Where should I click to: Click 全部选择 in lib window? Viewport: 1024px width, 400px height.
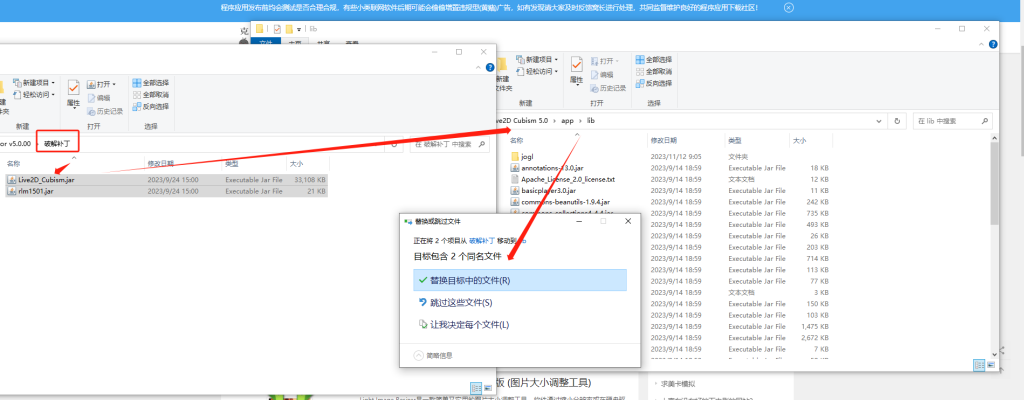coord(654,59)
